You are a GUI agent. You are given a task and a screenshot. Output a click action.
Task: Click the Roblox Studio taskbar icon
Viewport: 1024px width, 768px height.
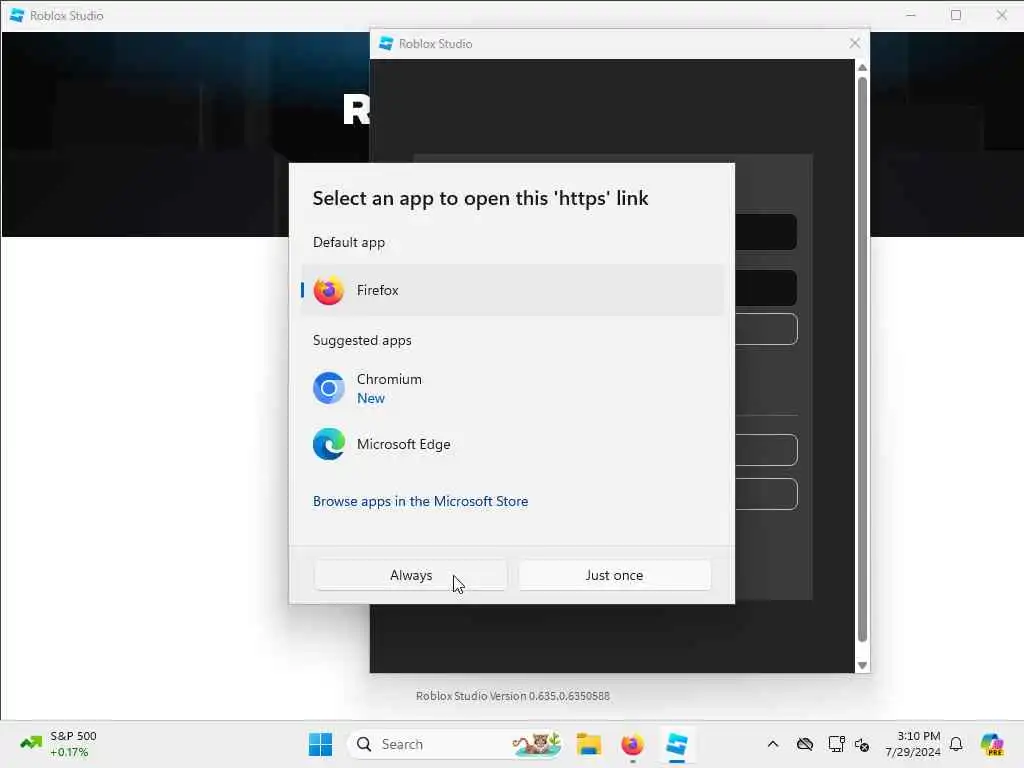(677, 744)
